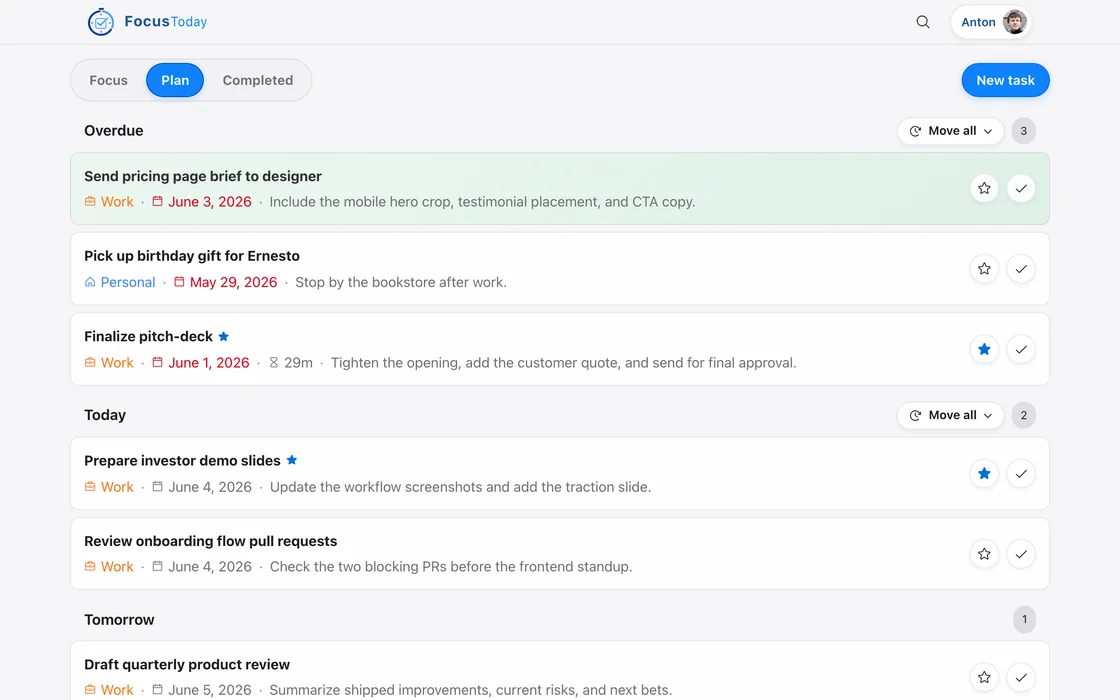
Task: Open Anton's profile avatar
Action: coord(1014,22)
